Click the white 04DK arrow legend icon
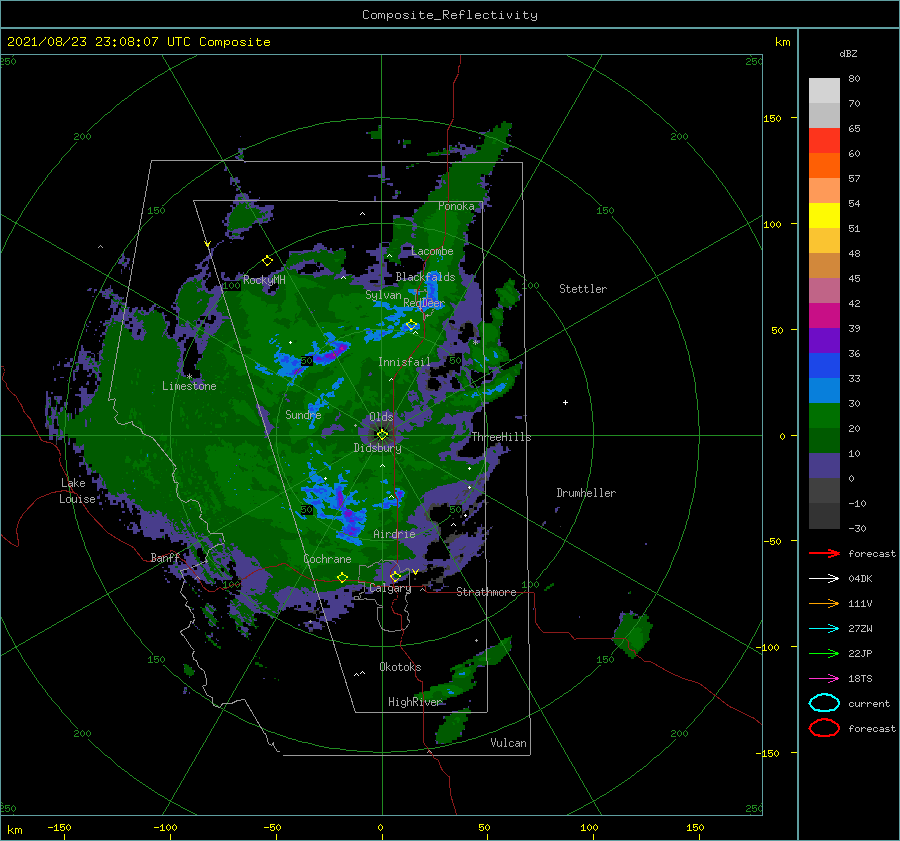This screenshot has height=841, width=900. [x=824, y=579]
